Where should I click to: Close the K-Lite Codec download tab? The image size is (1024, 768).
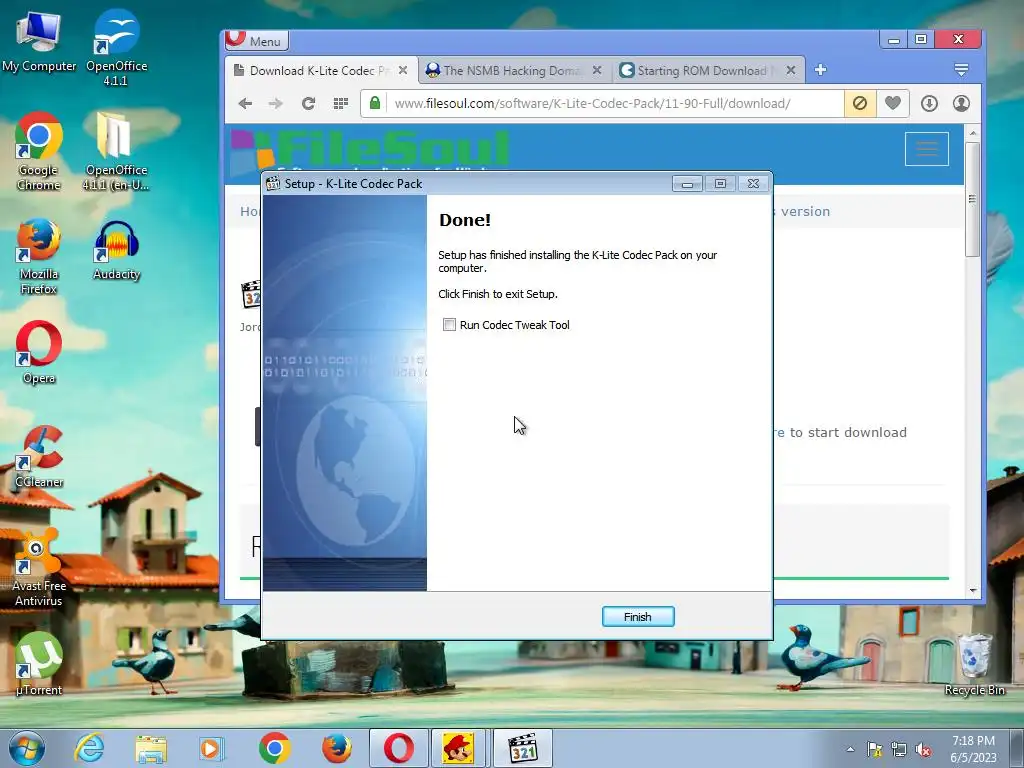[403, 70]
